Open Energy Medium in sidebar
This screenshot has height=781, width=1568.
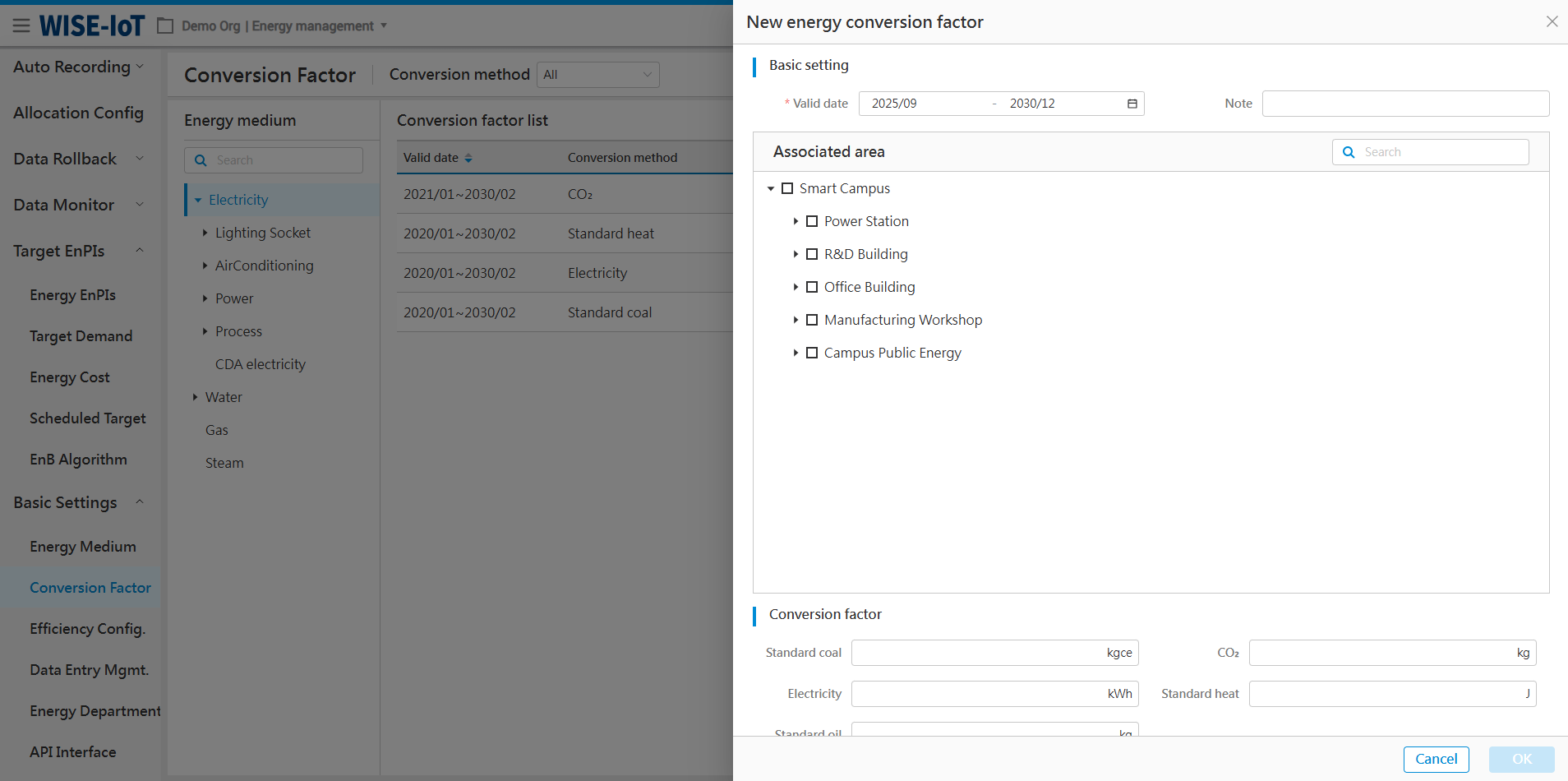[83, 547]
